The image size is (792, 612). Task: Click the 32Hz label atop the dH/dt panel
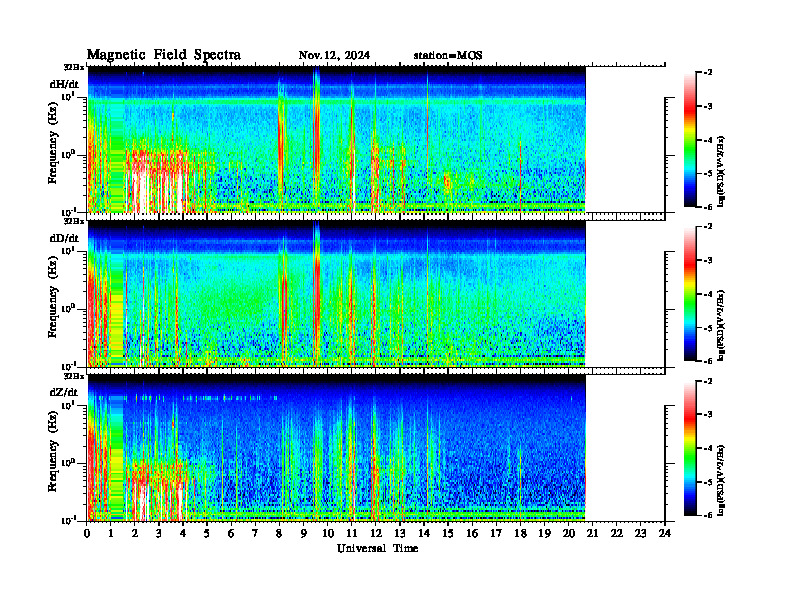tap(73, 66)
